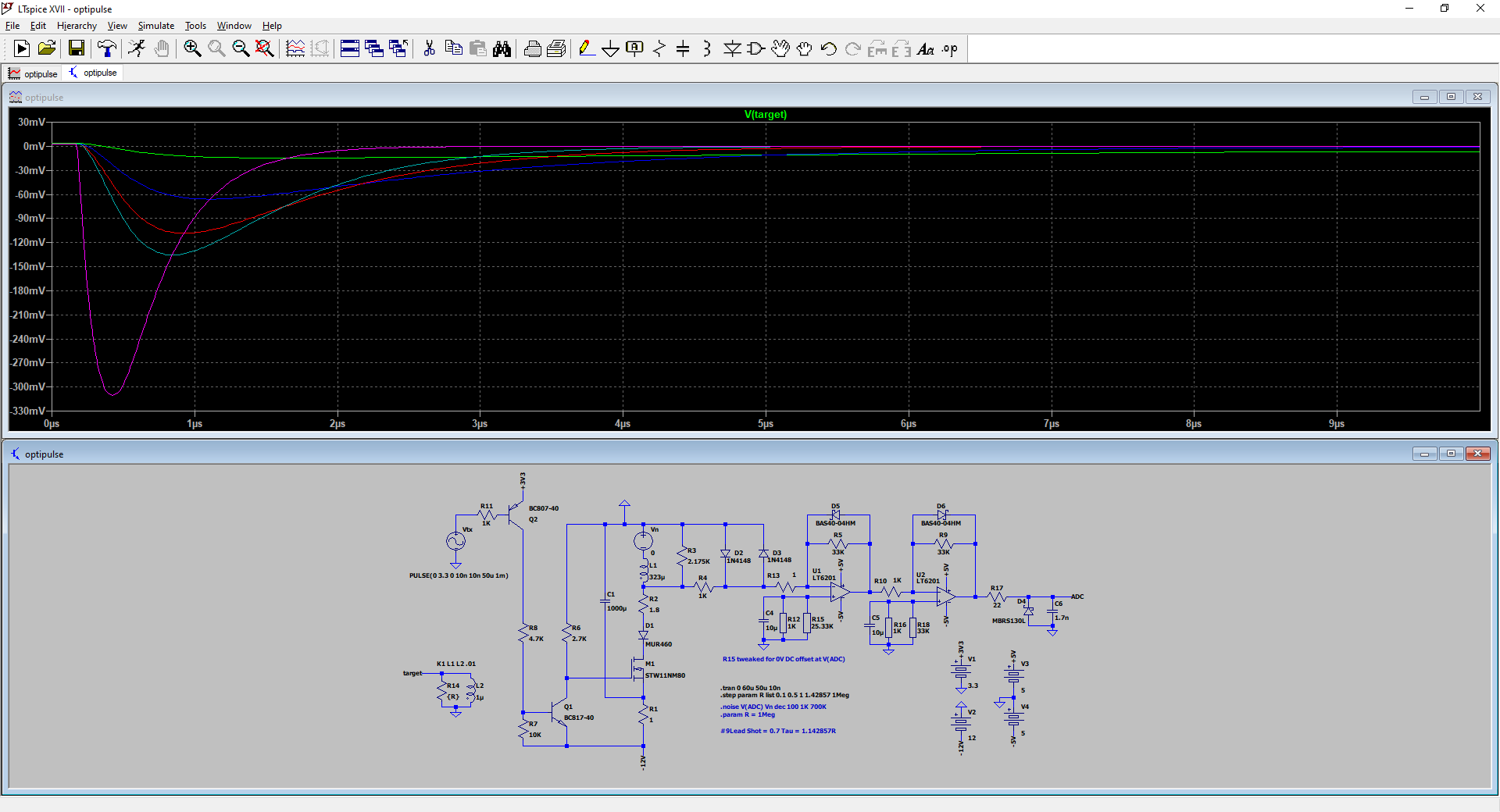Choose the Resistor component tool

(659, 49)
